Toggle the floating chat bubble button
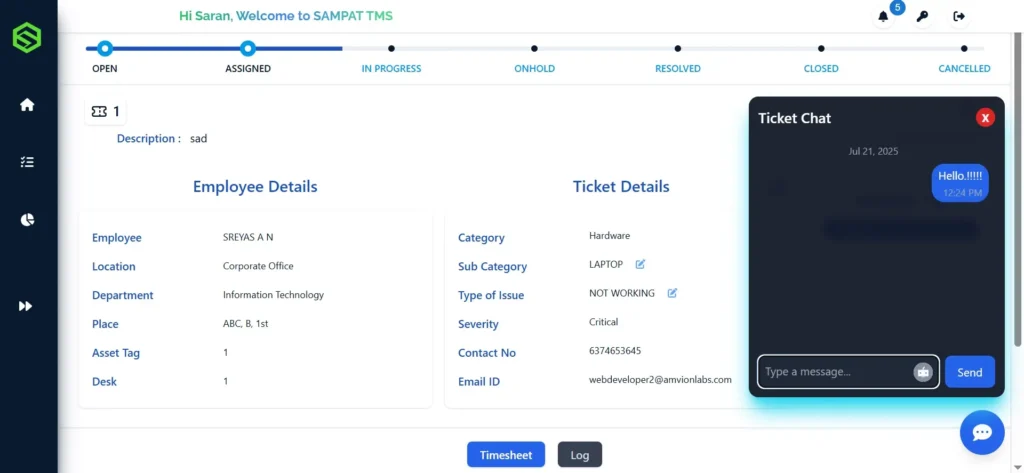Screen dimensions: 1024x473 (981, 432)
